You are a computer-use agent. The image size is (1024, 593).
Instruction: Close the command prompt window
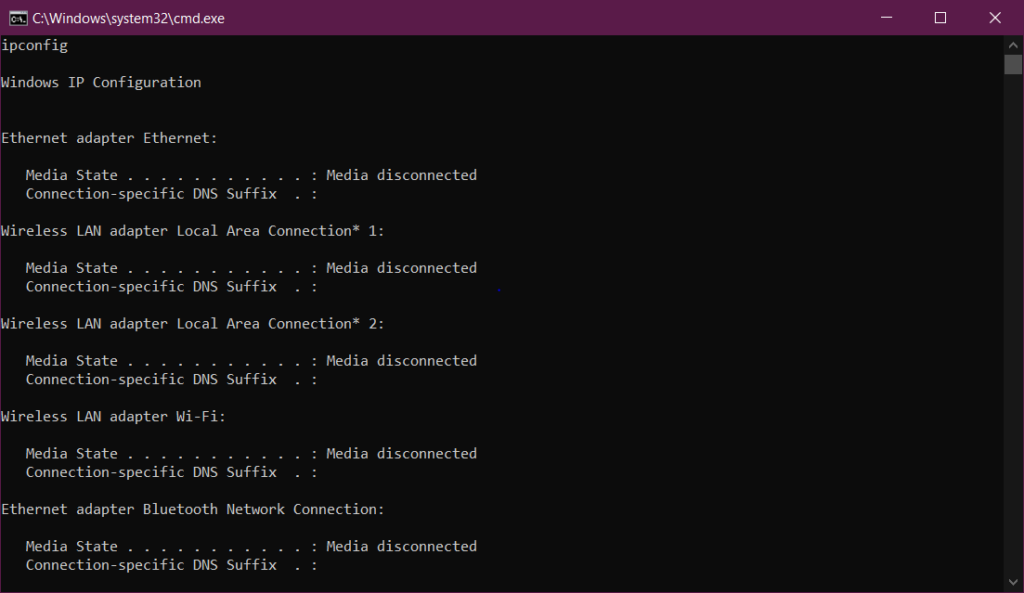click(x=993, y=17)
